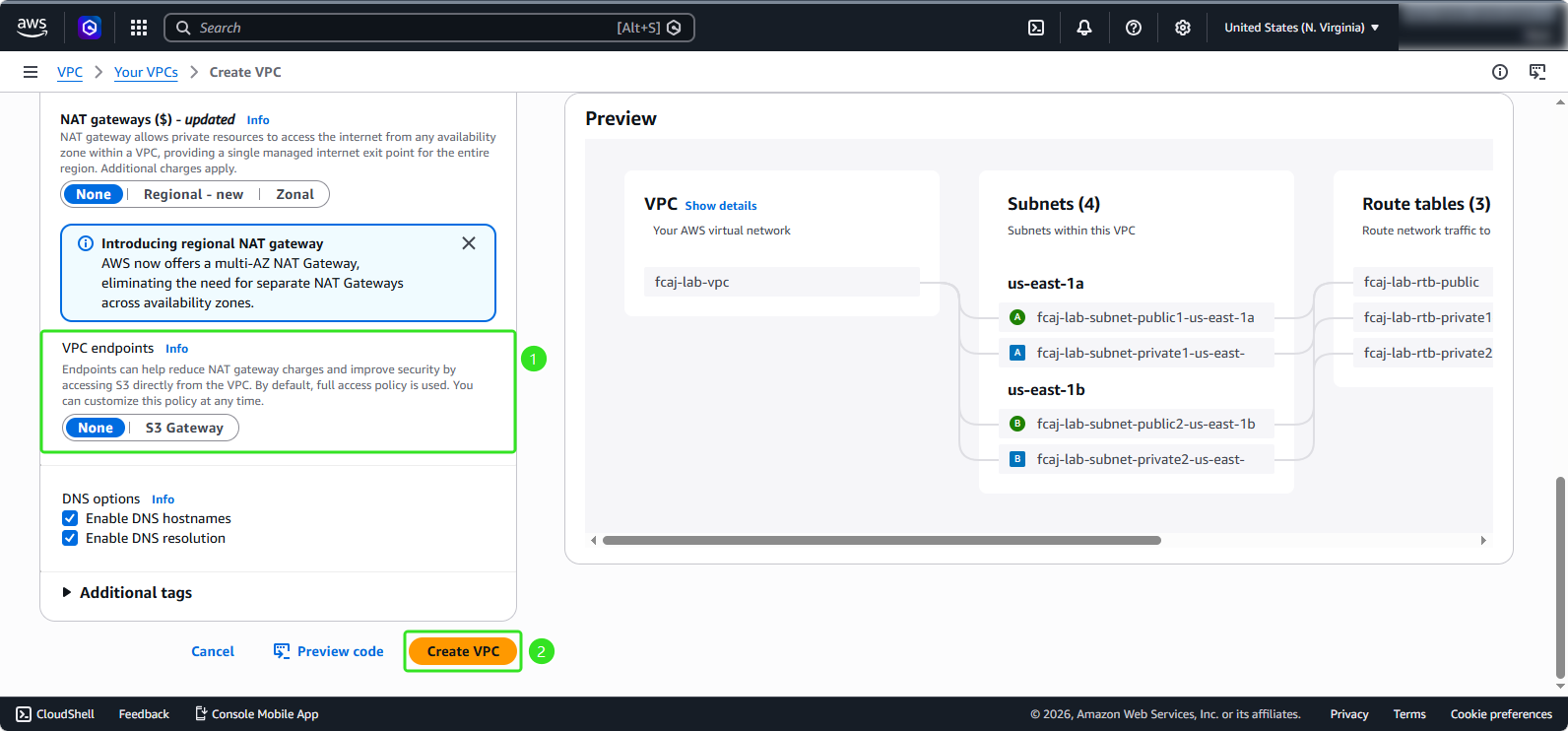Click the green B icon for public2 subnet

click(1017, 424)
